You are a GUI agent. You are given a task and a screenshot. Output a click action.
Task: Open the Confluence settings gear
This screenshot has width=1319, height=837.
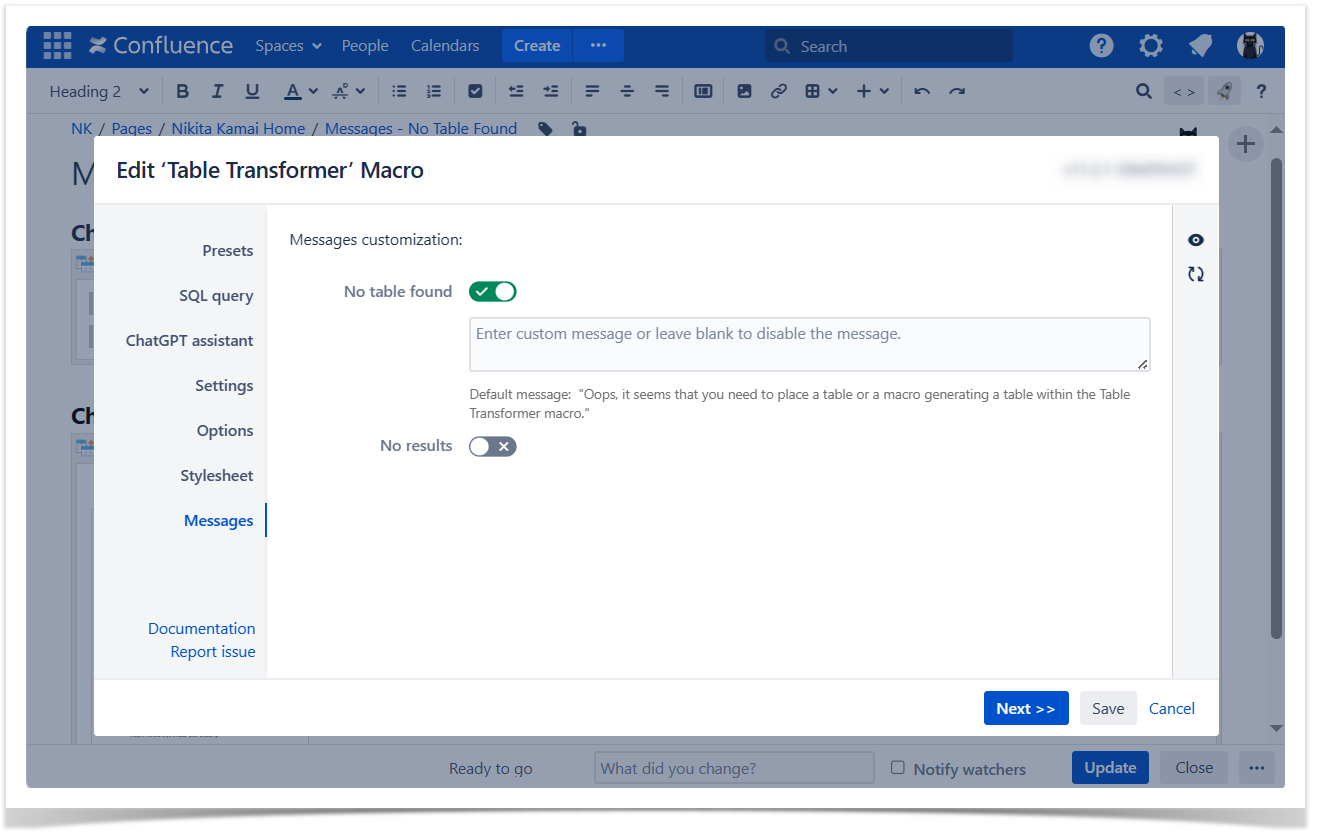coord(1150,46)
